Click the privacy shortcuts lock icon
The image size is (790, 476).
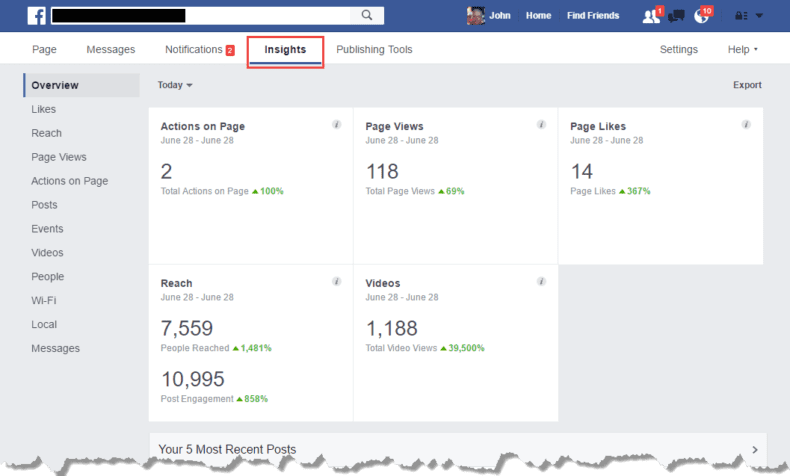click(741, 16)
